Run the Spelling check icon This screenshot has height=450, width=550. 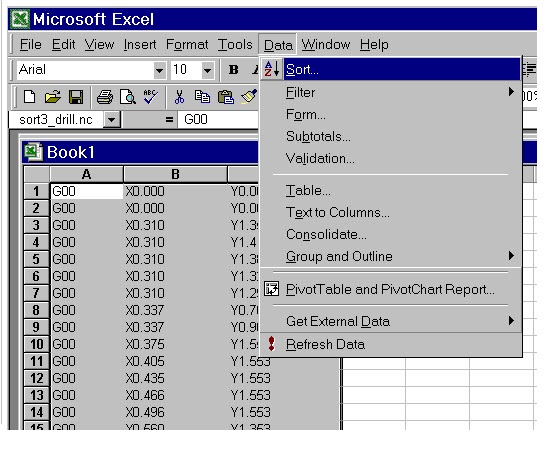tap(150, 96)
